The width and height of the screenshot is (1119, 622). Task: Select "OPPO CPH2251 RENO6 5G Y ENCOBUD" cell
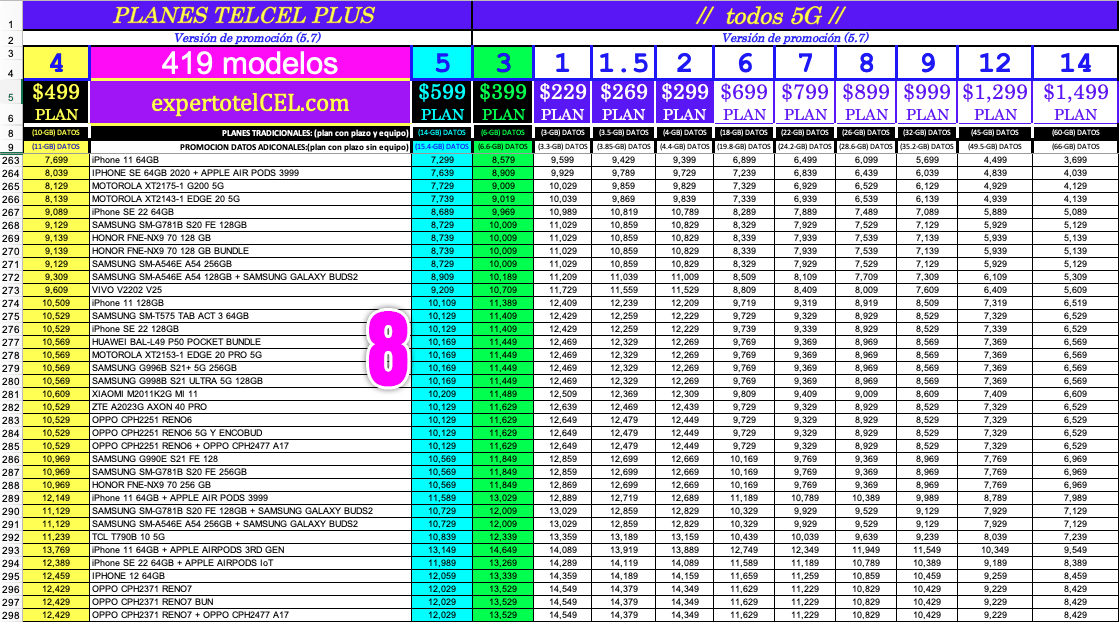pos(250,433)
